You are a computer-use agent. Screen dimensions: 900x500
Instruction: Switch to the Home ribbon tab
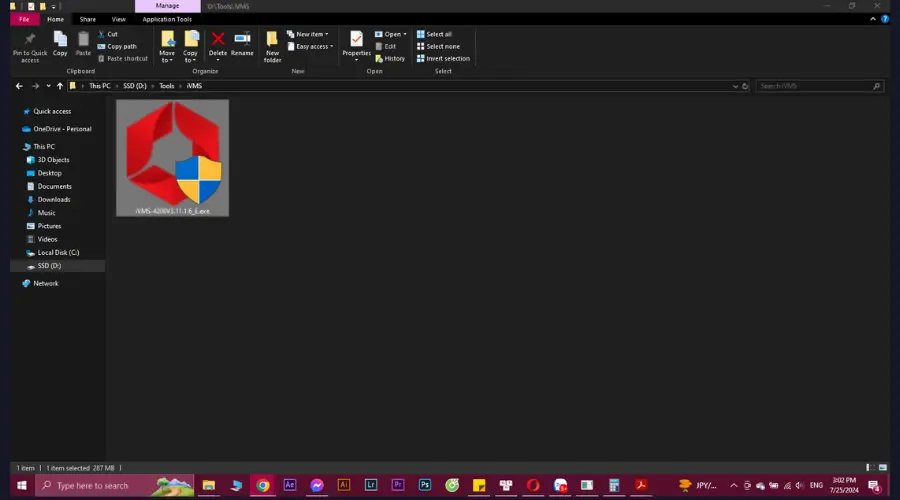[56, 19]
